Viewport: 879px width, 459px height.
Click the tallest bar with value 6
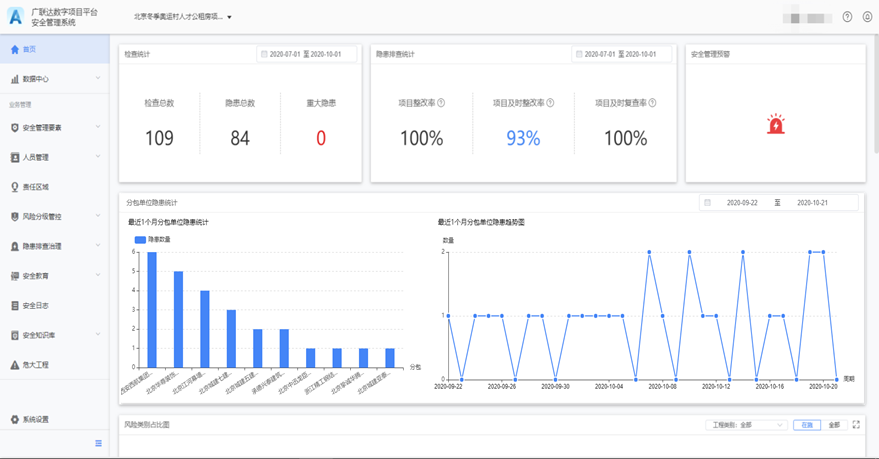click(x=152, y=310)
